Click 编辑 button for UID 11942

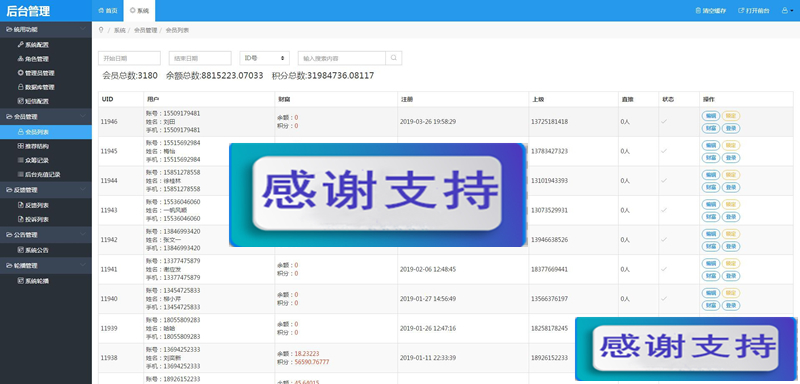pyautogui.click(x=710, y=234)
